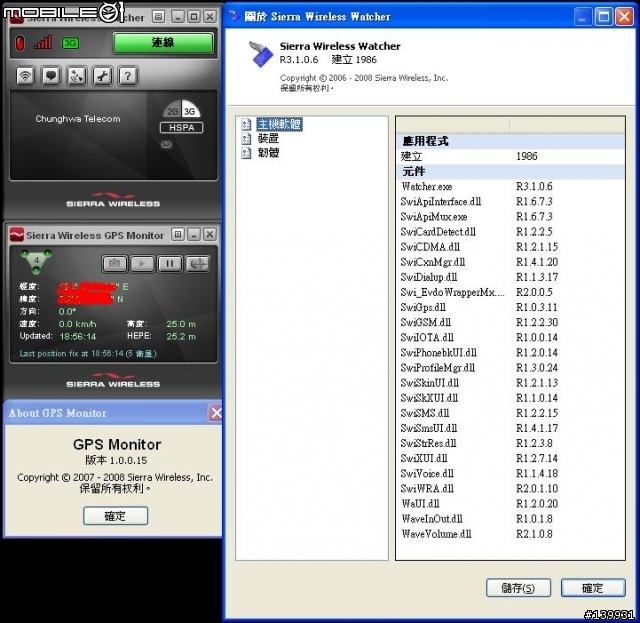Select the SwiSMS.dll row
The width and height of the screenshot is (640, 623).
510,413
